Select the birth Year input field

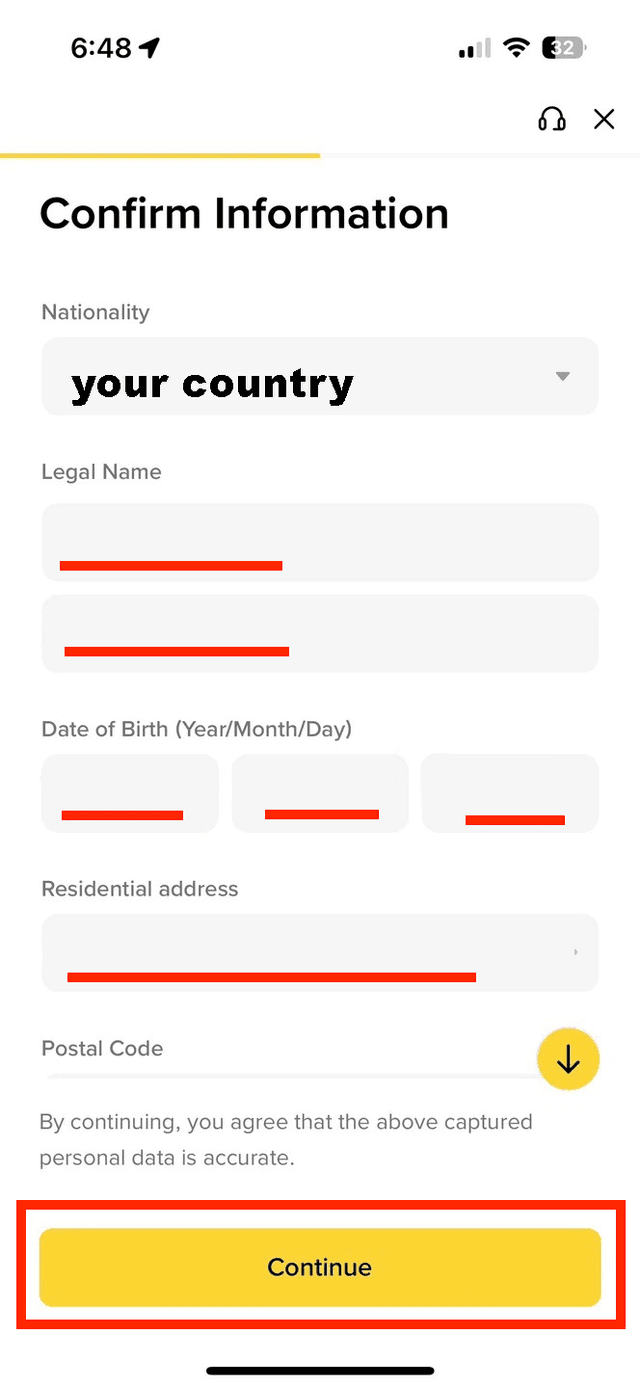(129, 793)
